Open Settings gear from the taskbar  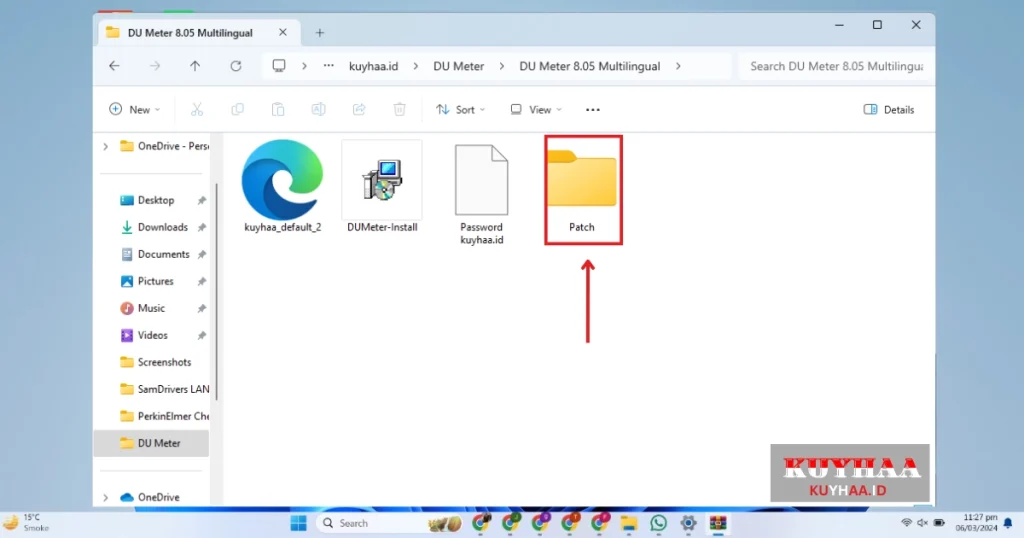688,523
